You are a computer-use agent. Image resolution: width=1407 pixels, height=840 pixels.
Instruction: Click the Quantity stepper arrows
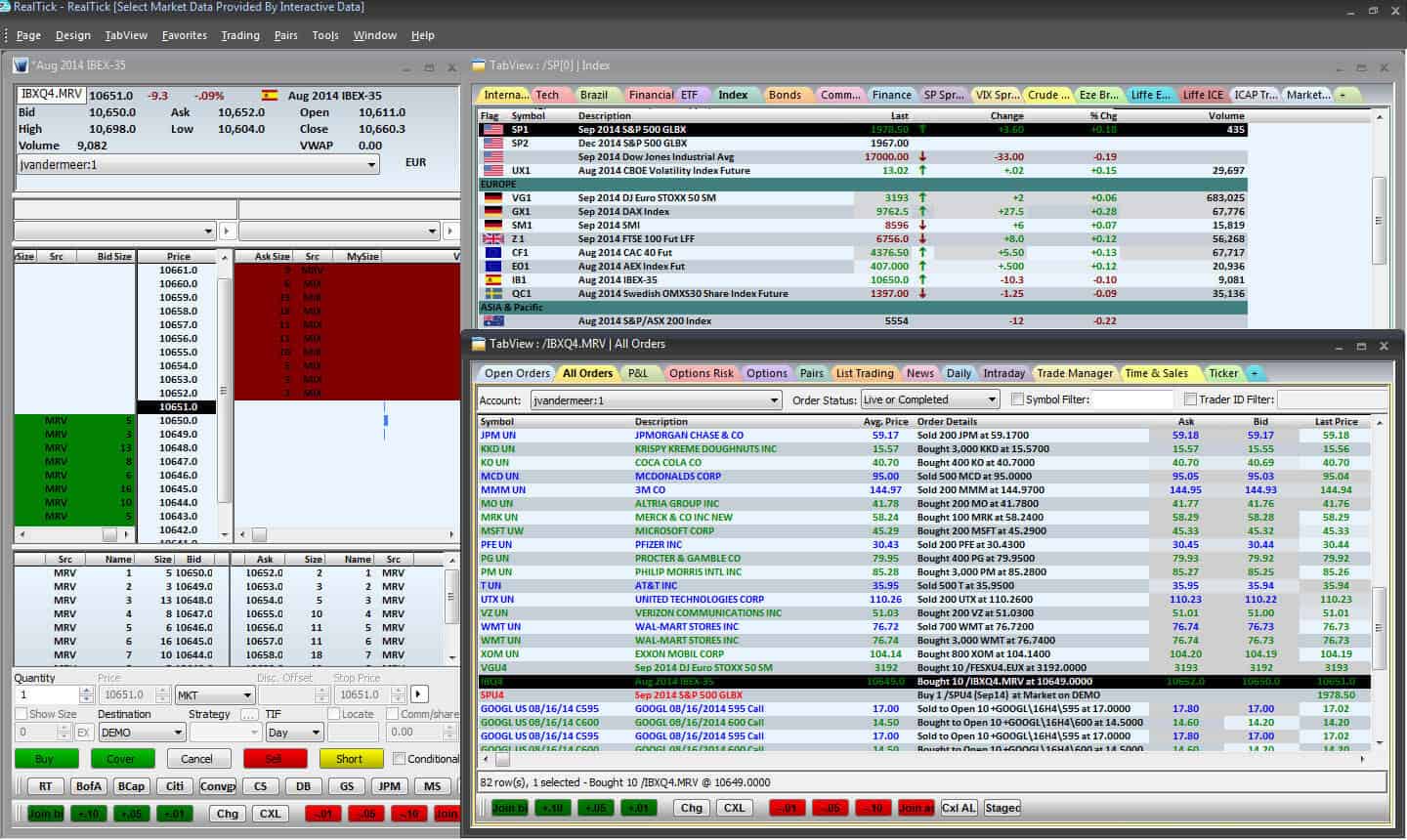pos(86,694)
